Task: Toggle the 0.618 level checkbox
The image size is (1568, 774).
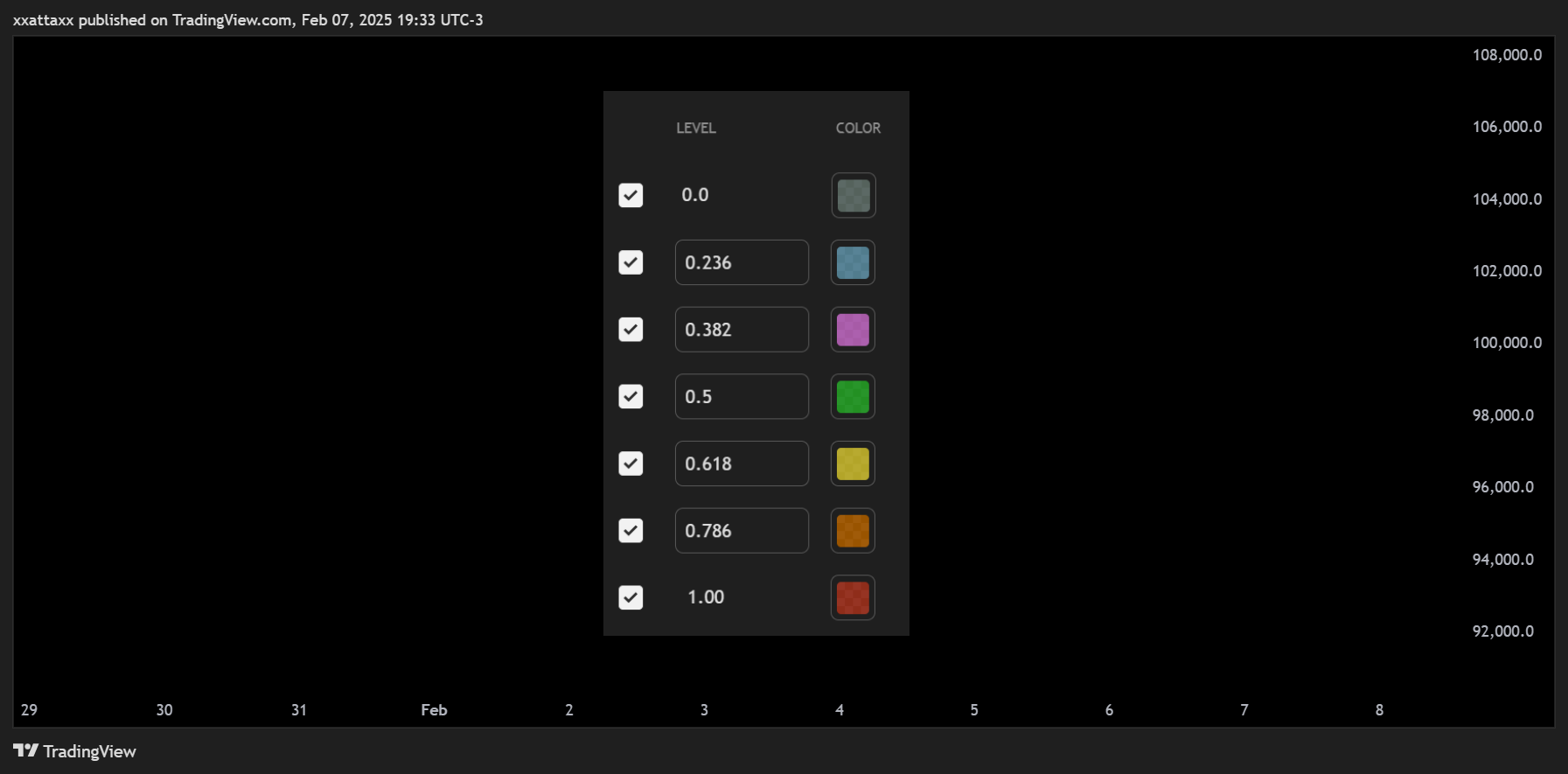Action: [631, 464]
